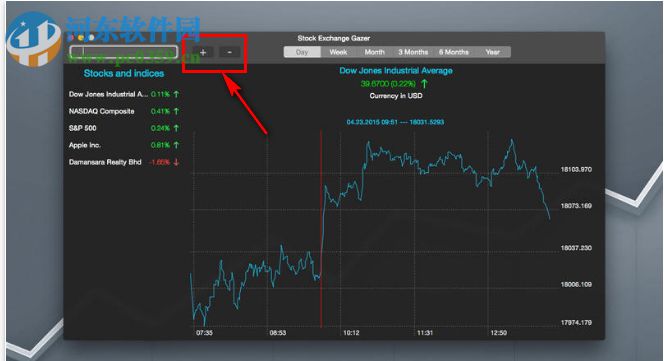Screen dimensions: 664x361
Task: Switch to the Year range tab
Action: (492, 52)
